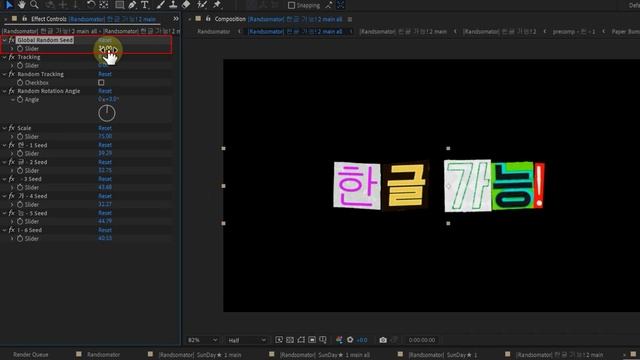Open Effect Controls panel overflow chevrons

(176, 19)
